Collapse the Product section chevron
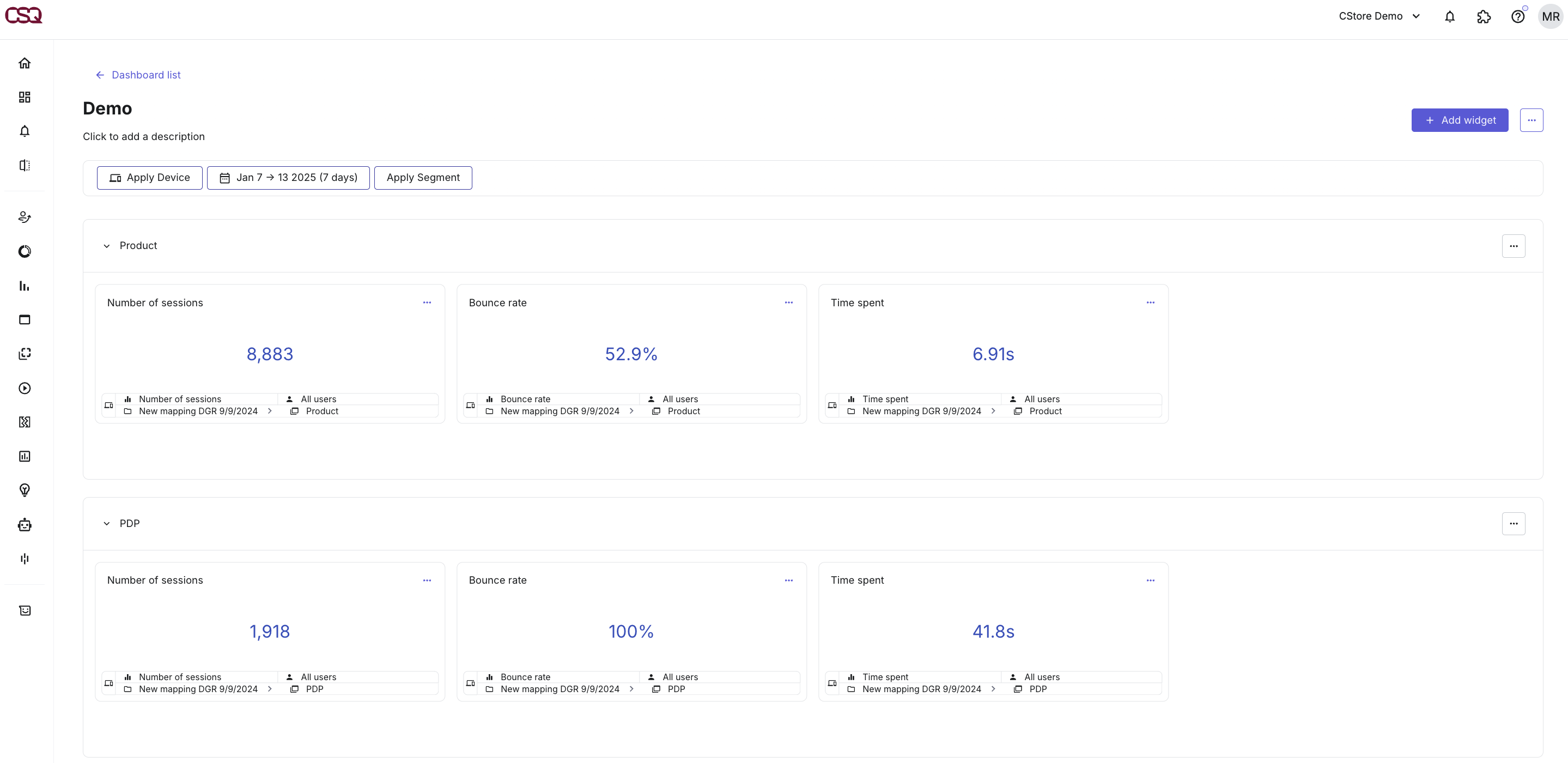The height and width of the screenshot is (763, 1568). (107, 246)
